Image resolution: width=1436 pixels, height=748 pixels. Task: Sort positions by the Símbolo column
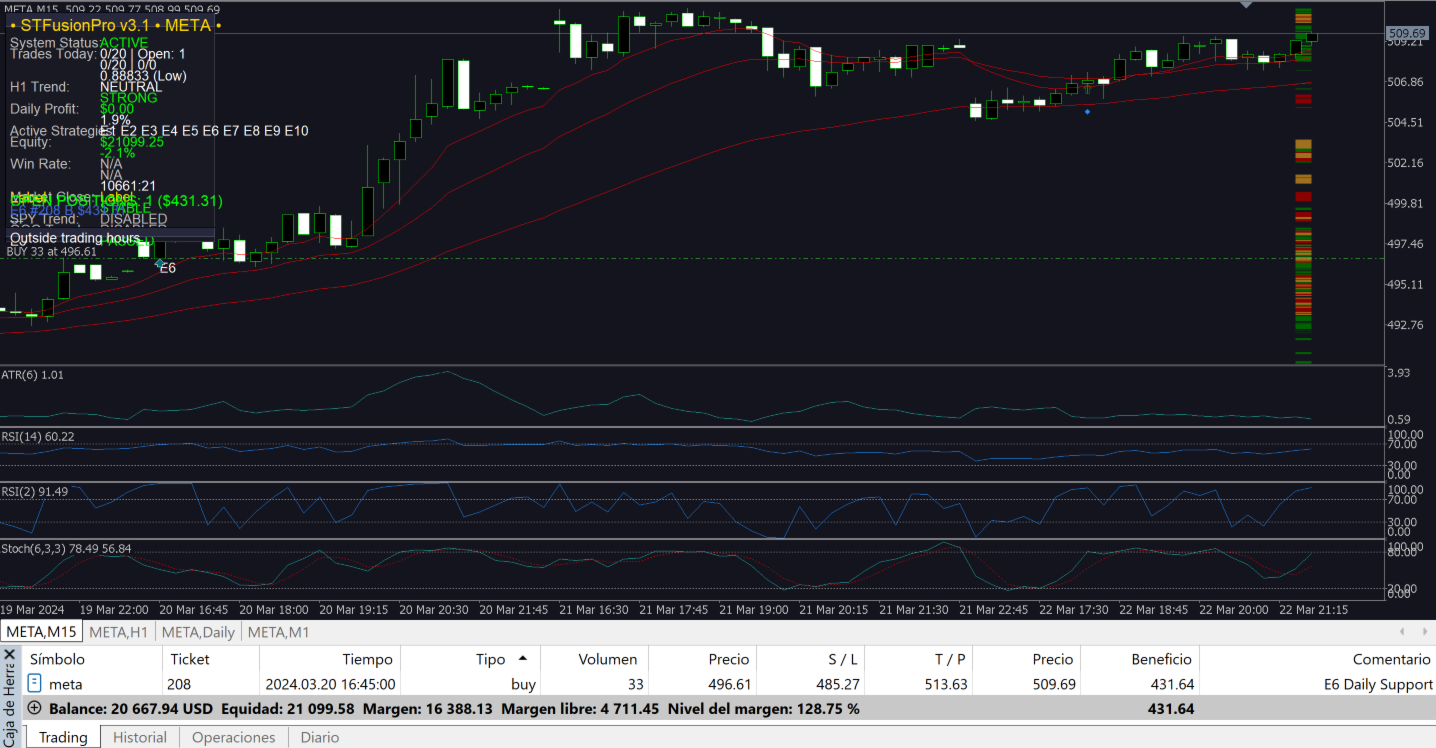(92, 659)
